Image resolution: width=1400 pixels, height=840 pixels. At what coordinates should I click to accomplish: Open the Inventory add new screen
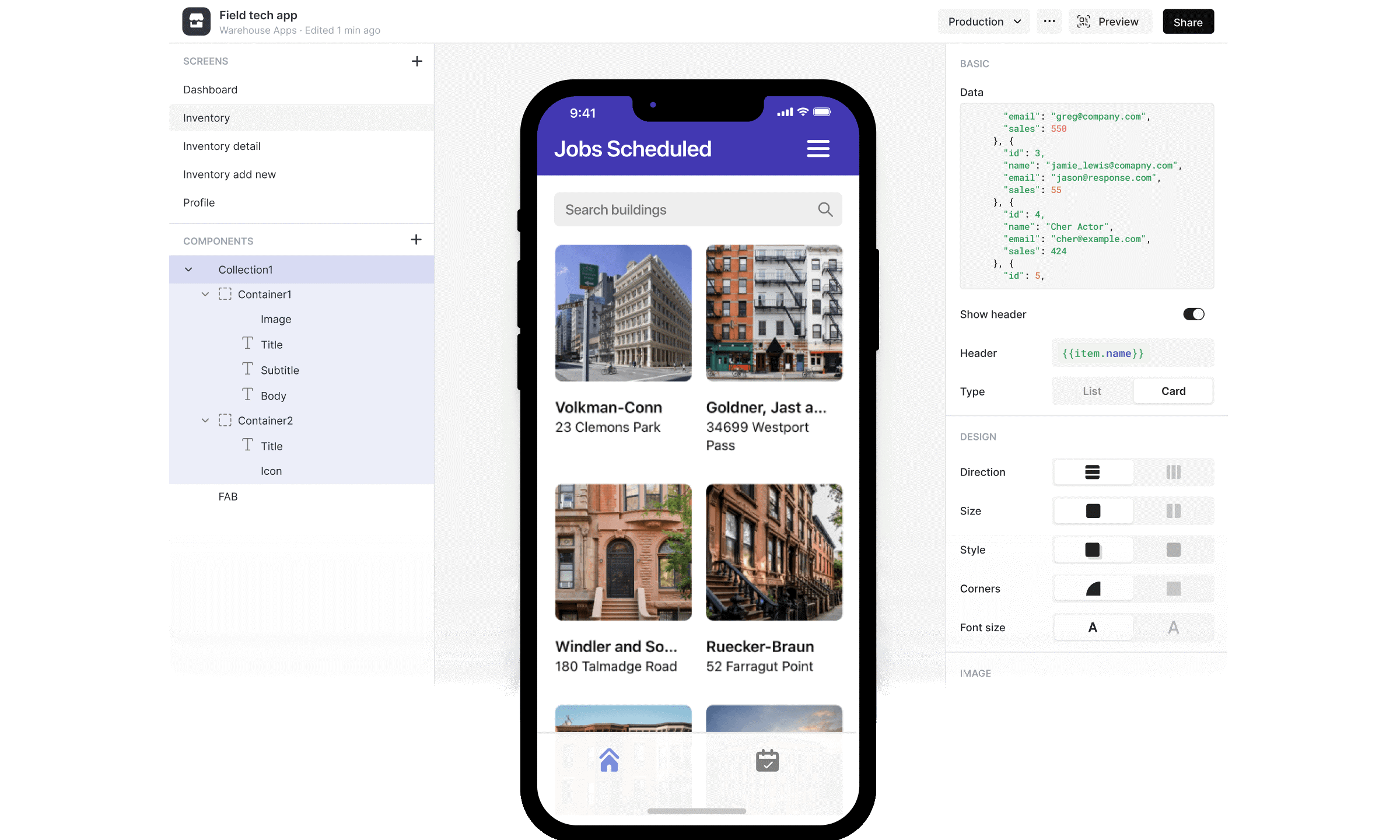[302, 174]
